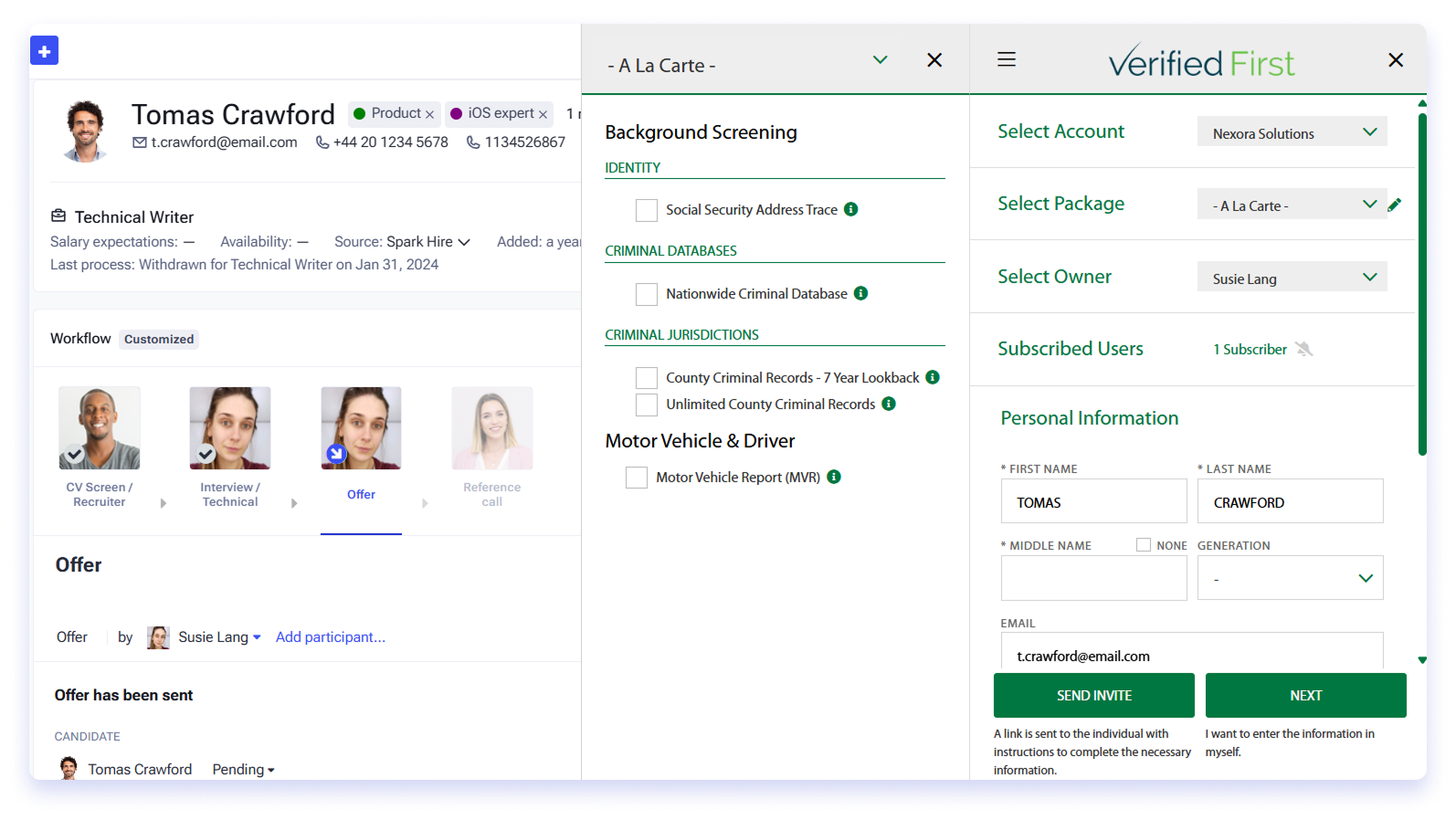Screen dimensions: 1456x820
Task: Open the Select Package dropdown
Action: (x=1292, y=204)
